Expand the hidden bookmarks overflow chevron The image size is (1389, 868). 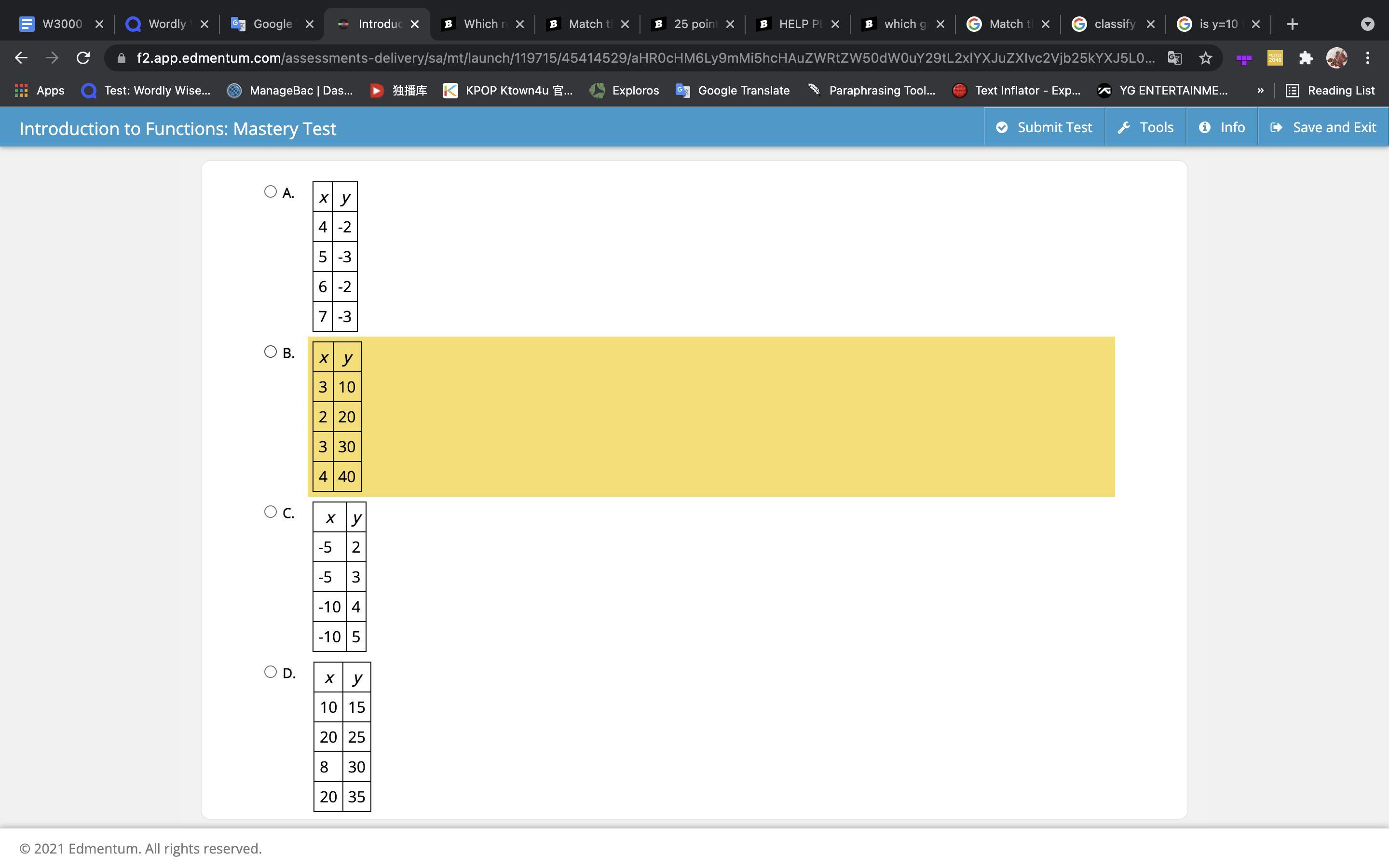(1260, 90)
